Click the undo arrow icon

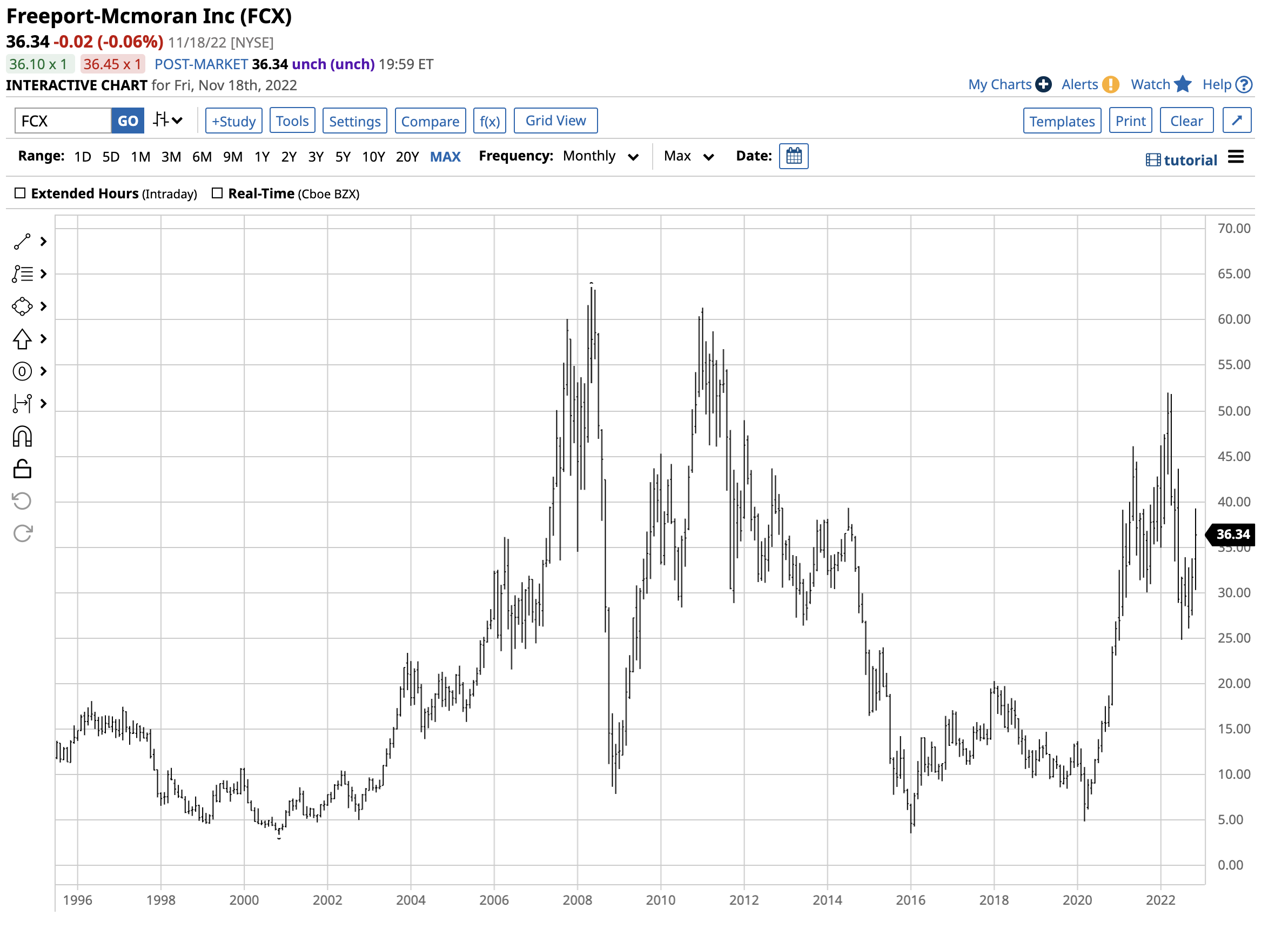point(22,502)
